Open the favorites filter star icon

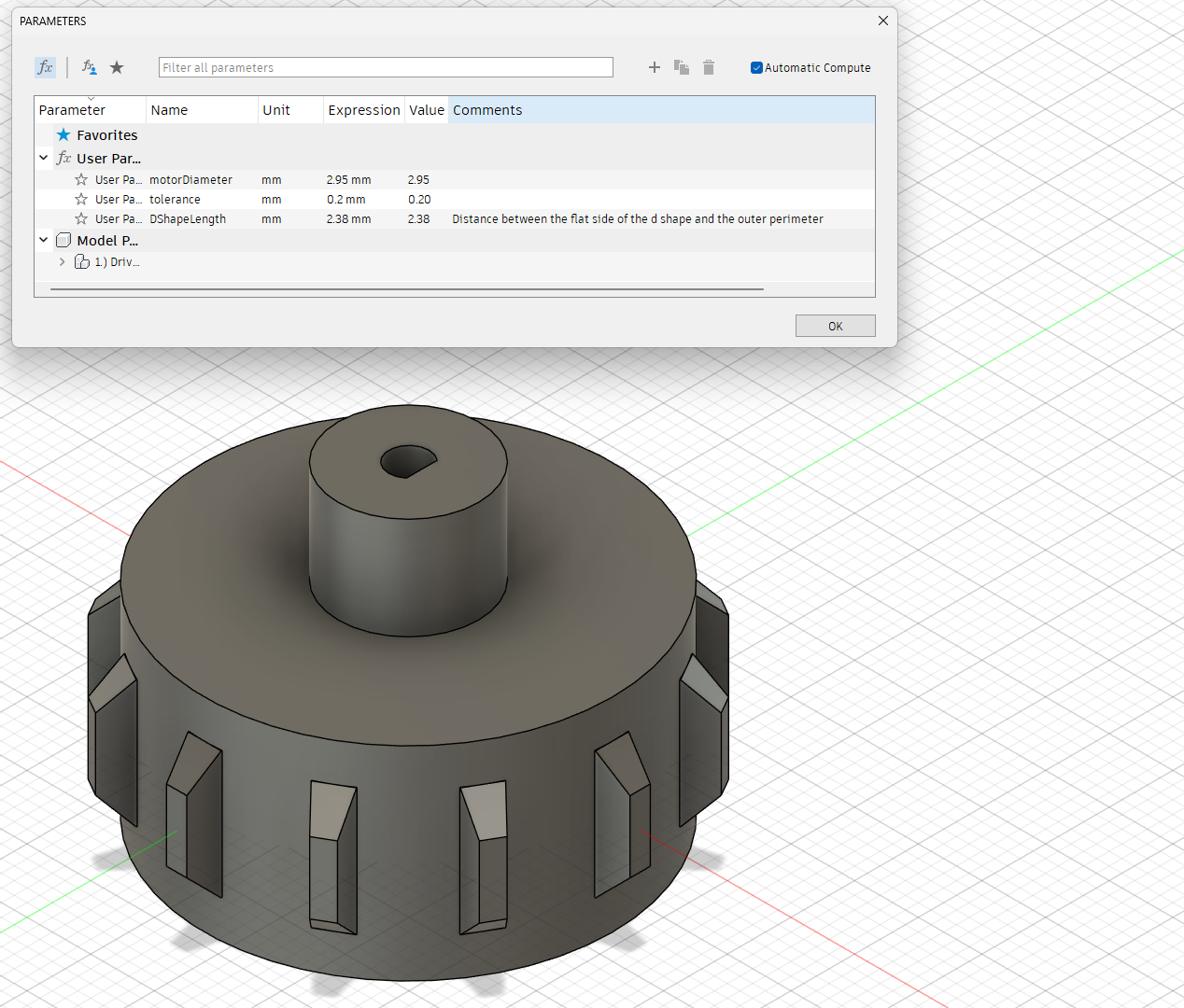[117, 67]
